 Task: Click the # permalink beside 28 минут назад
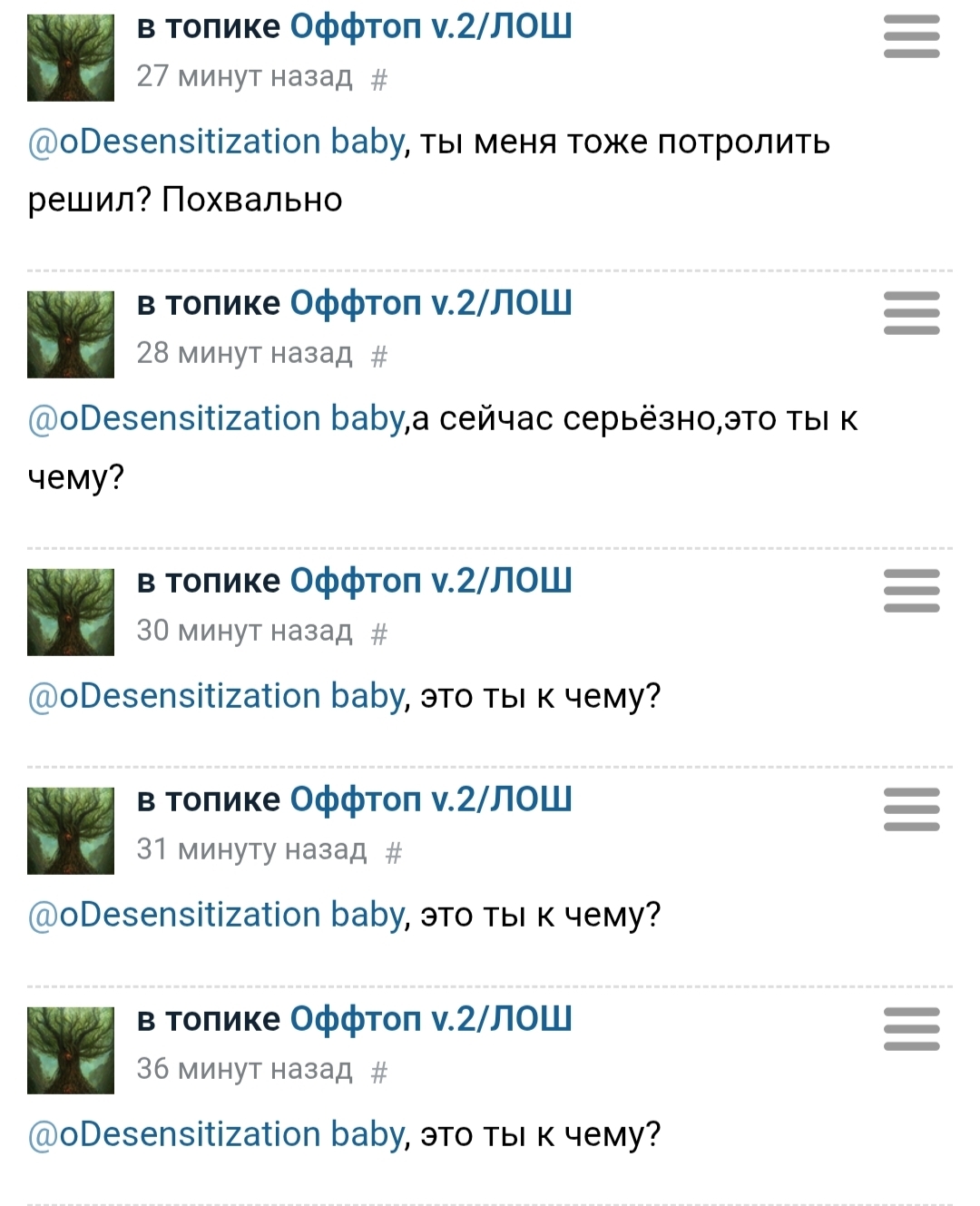pos(379,356)
